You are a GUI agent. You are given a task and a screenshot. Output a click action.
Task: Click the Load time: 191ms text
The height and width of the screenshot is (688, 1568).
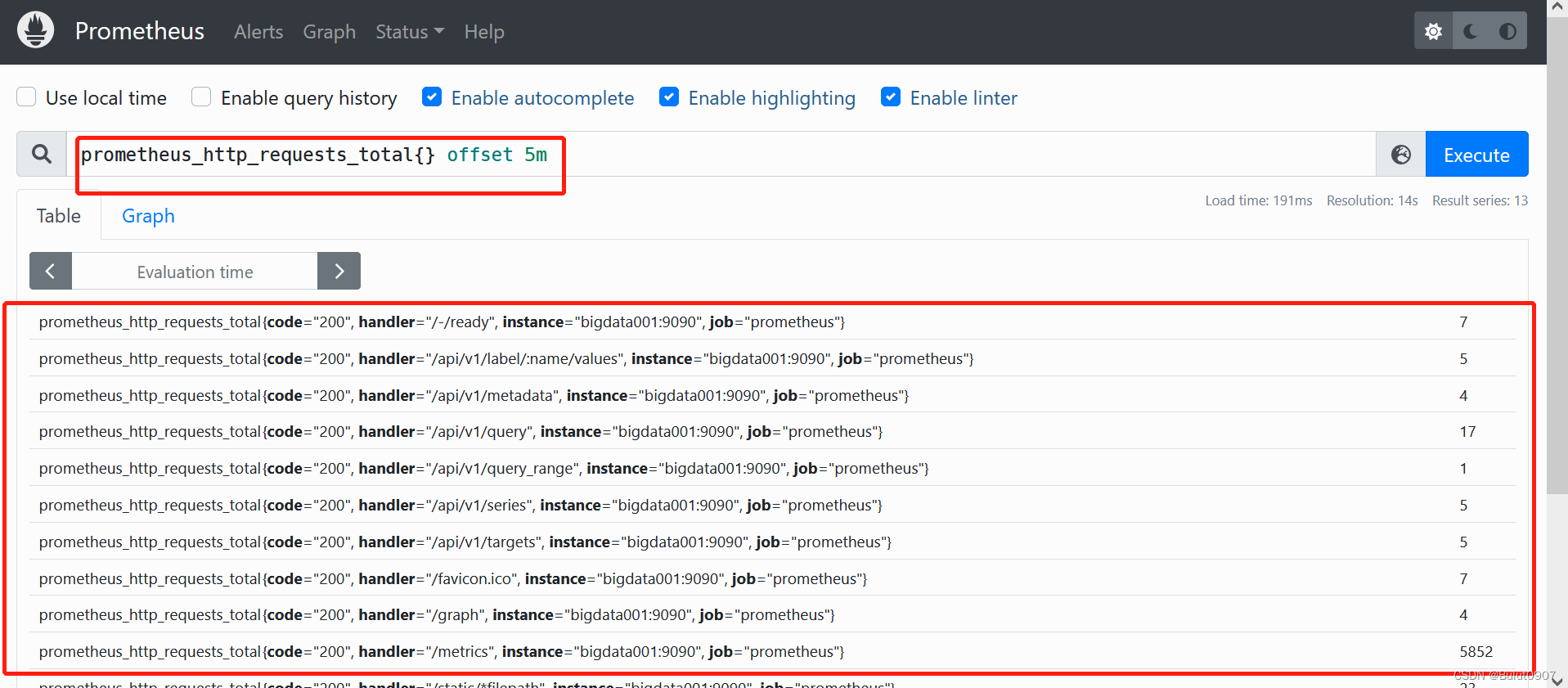(x=1258, y=200)
